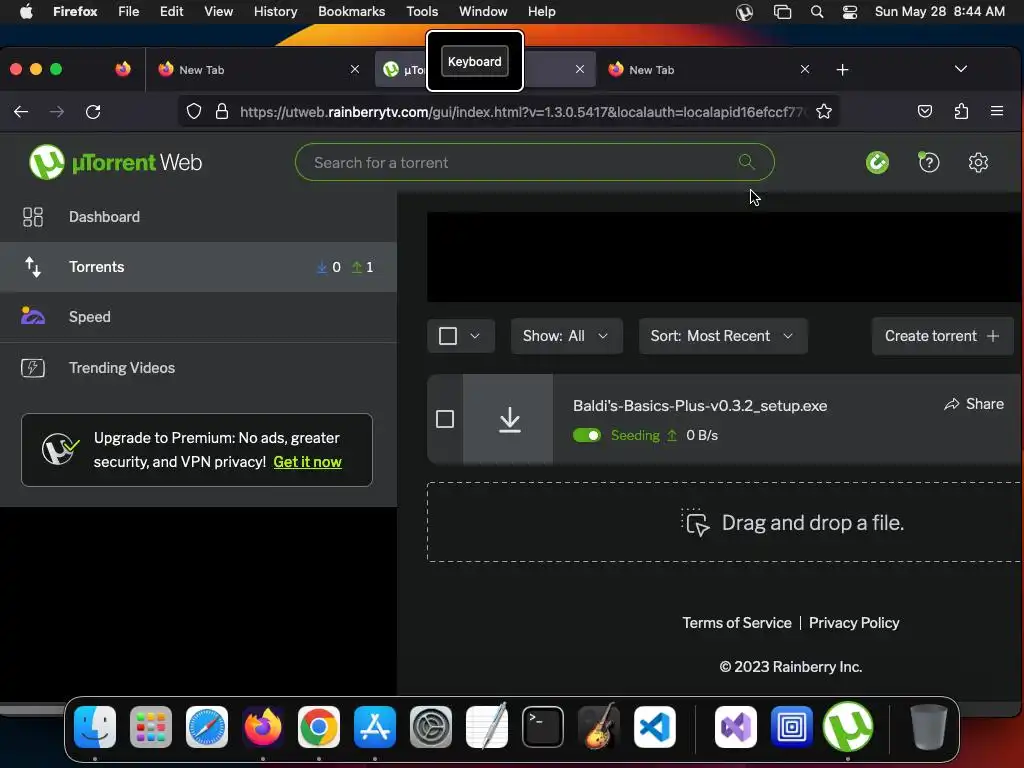Click the Create torrent button
This screenshot has width=1024, height=768.
(x=942, y=336)
